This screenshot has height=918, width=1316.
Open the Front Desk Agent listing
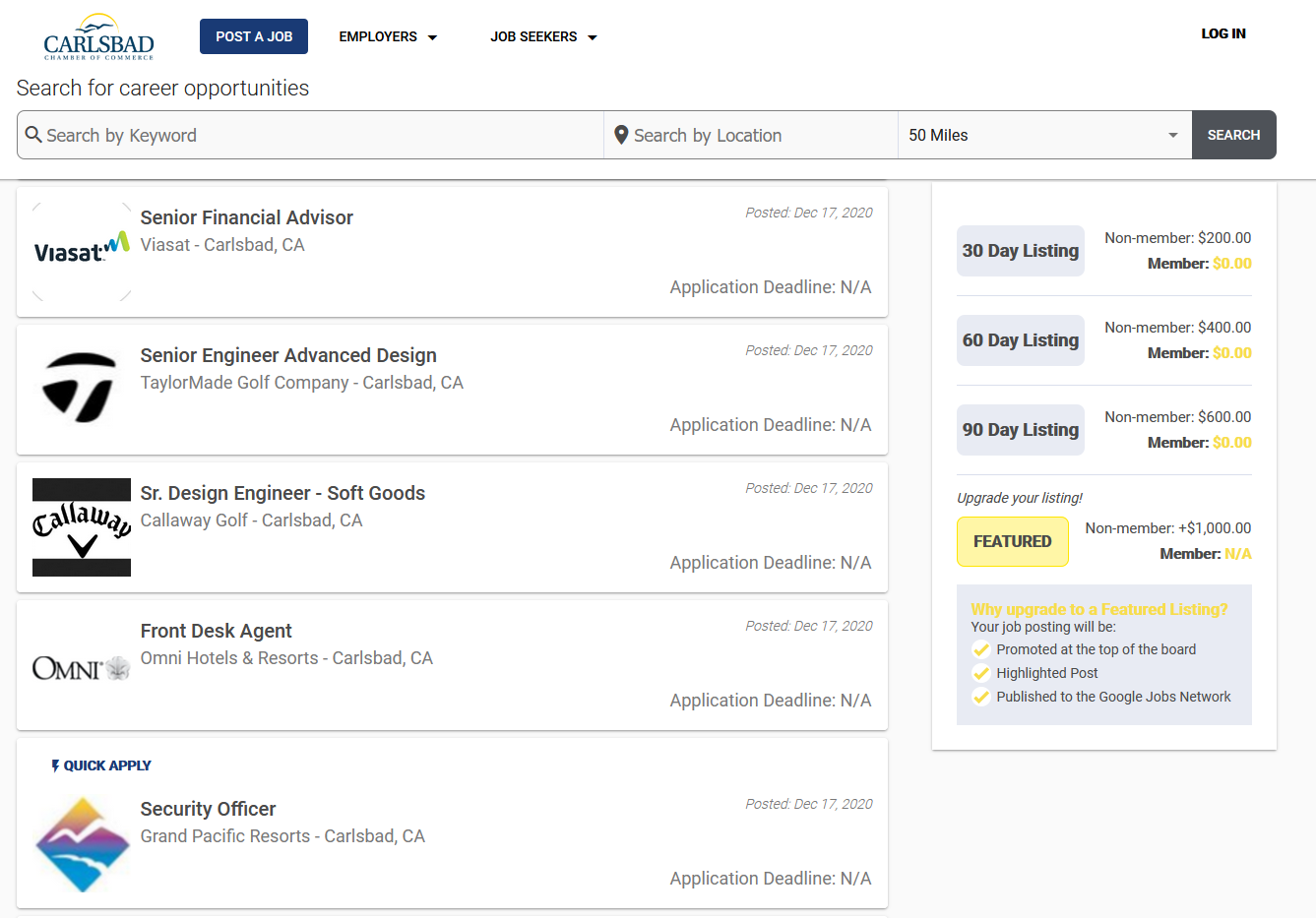216,631
